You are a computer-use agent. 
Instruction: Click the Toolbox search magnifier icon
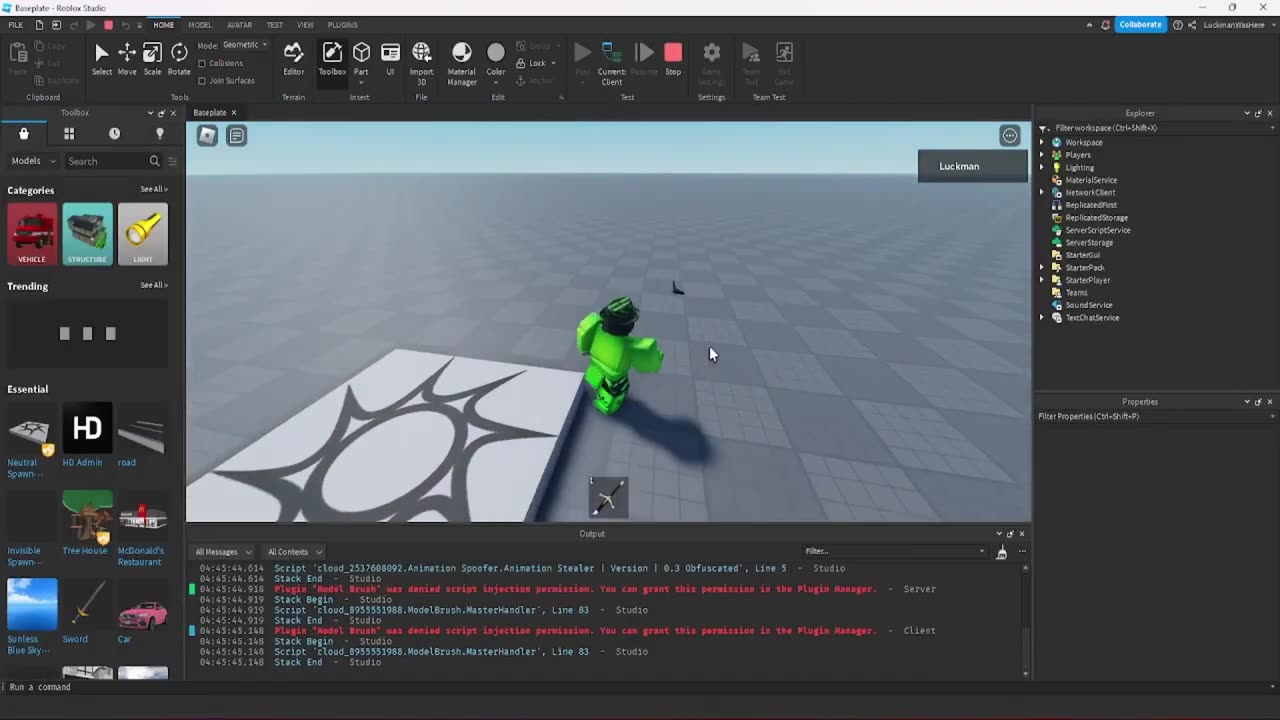(x=154, y=161)
